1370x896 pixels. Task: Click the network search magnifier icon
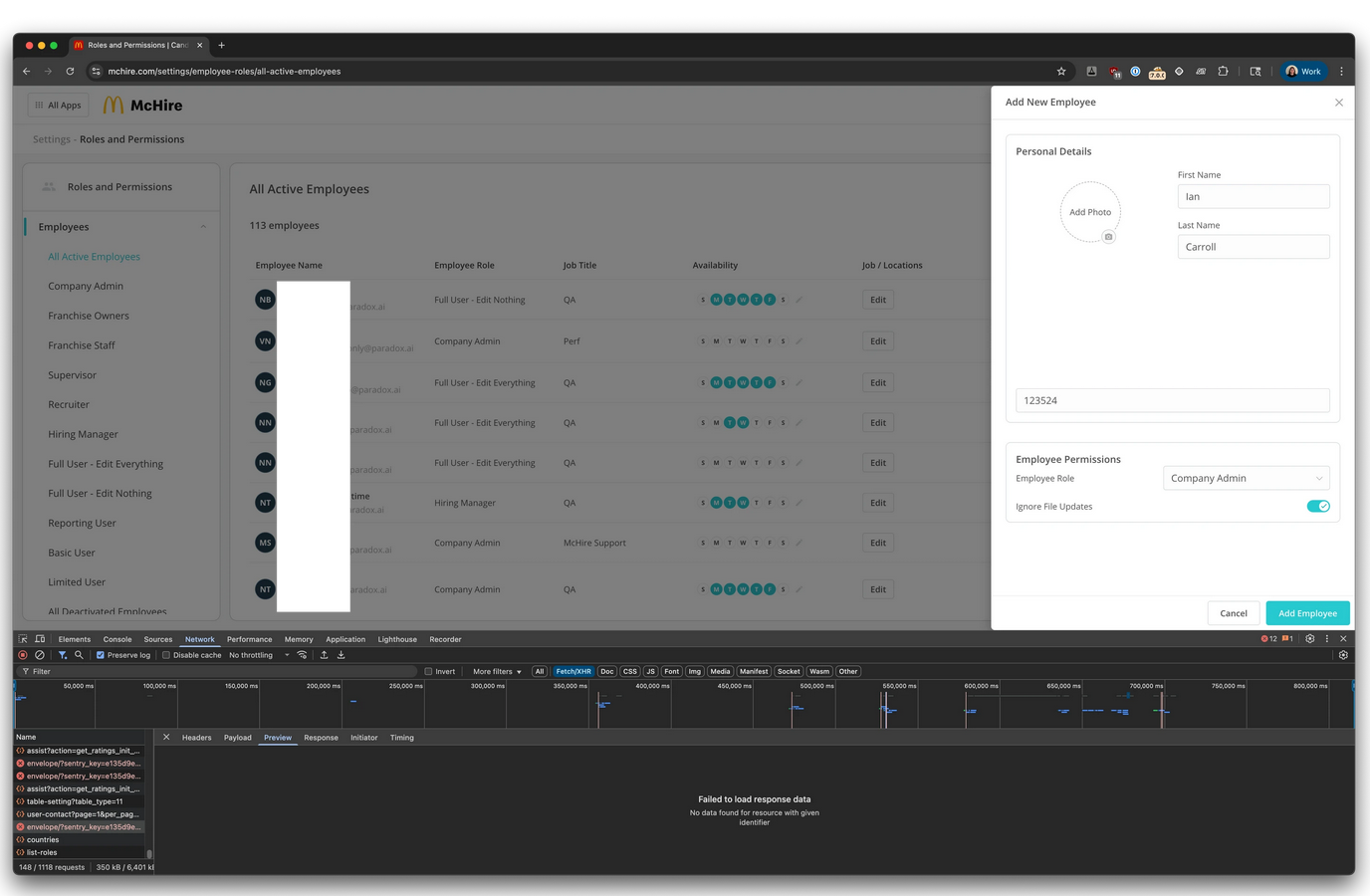[79, 655]
